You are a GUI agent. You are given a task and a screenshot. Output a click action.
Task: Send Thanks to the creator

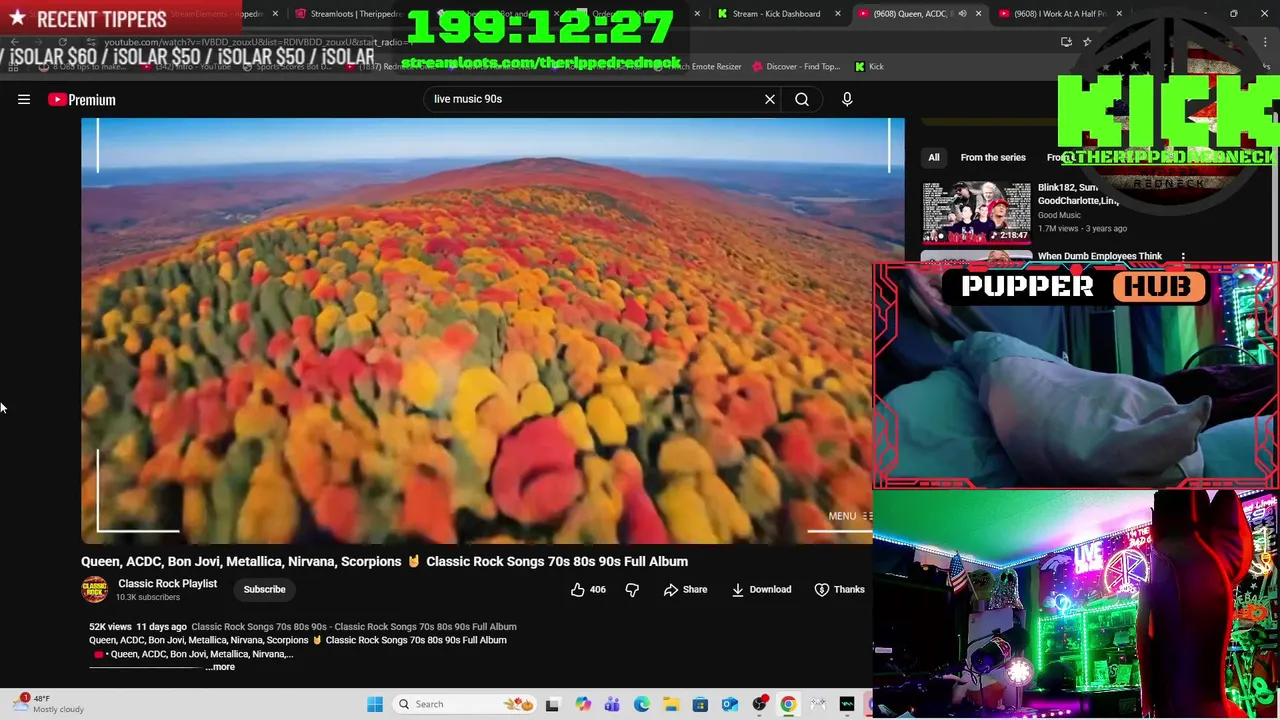(x=839, y=589)
